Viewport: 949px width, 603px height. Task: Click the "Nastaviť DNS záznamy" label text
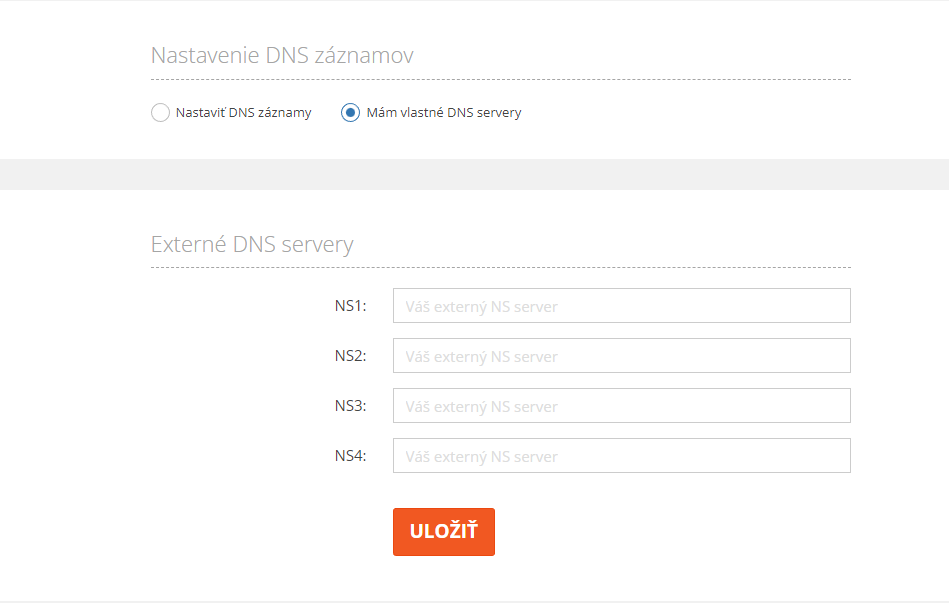(x=243, y=113)
